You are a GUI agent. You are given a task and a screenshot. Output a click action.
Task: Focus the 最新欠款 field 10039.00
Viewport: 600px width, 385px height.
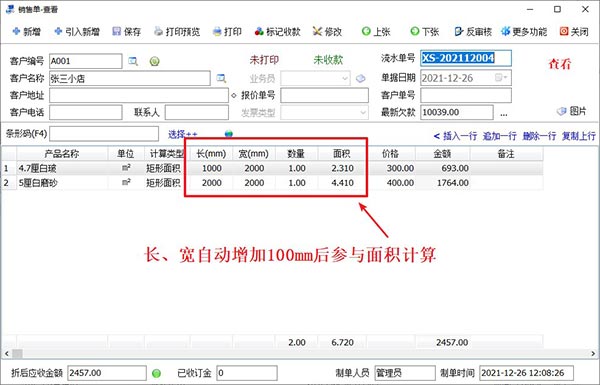coord(457,113)
